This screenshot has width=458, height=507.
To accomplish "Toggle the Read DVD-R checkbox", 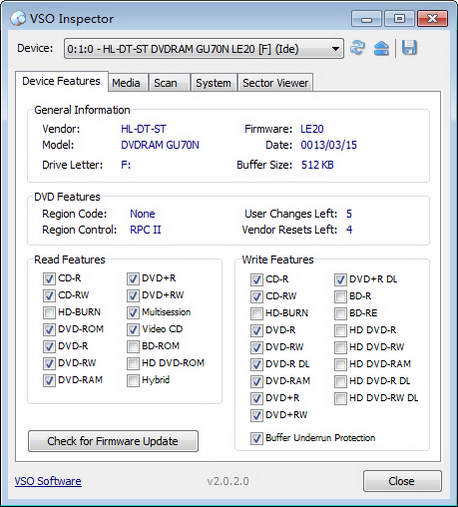I will [49, 346].
